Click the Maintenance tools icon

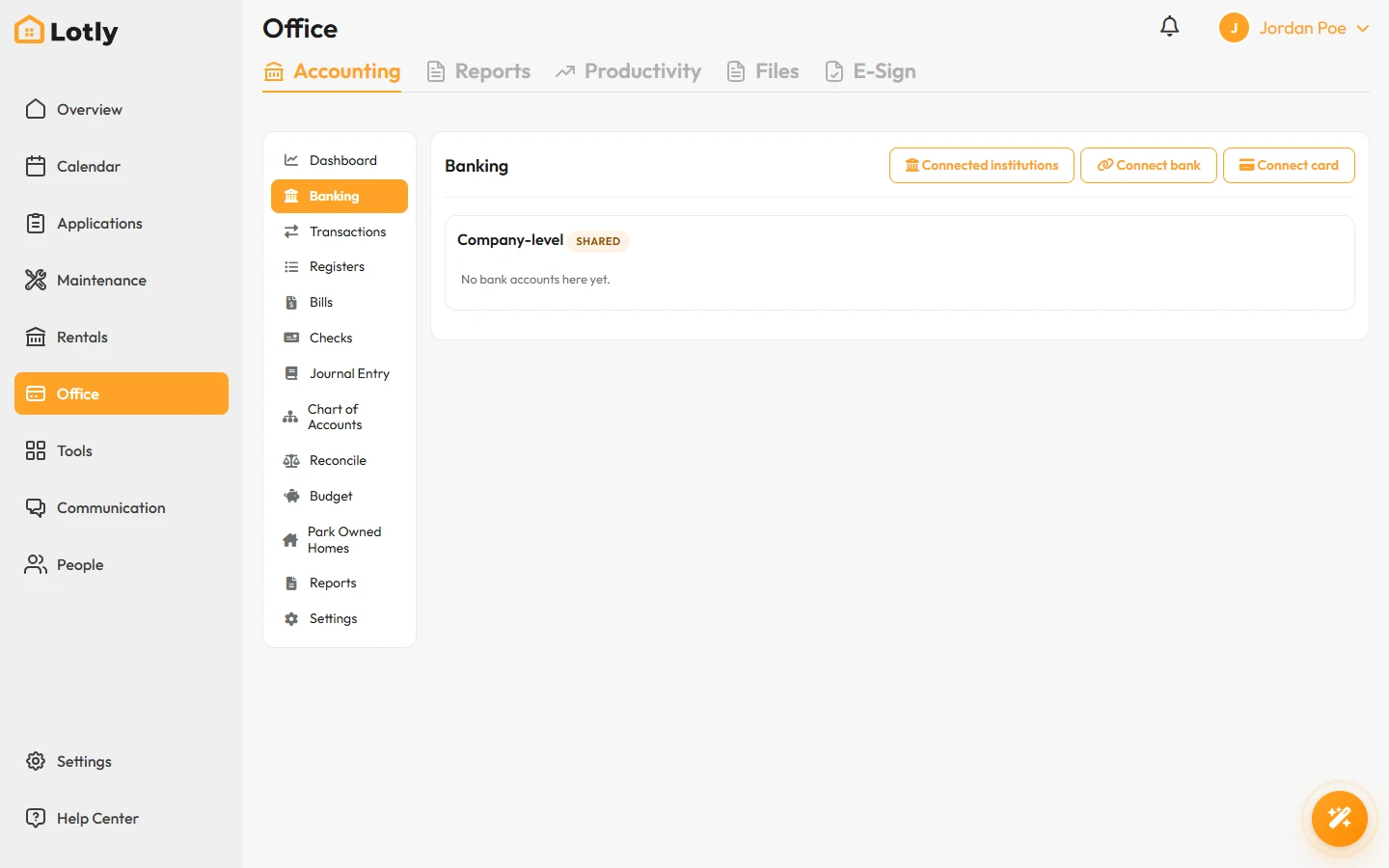click(x=36, y=280)
